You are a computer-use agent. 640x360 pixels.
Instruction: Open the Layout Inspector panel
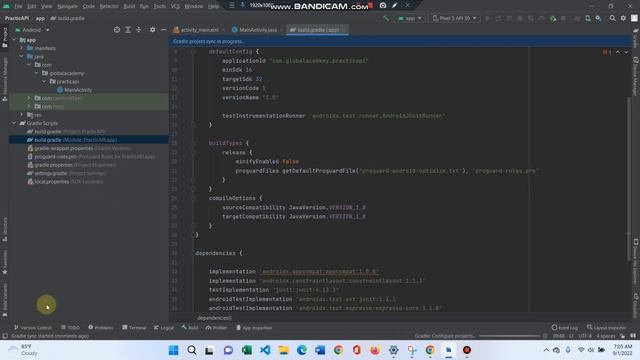click(x=607, y=328)
